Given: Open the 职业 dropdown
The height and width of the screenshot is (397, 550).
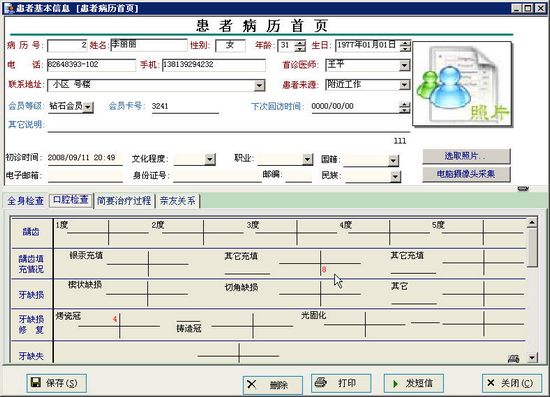Looking at the screenshot, I should click(x=307, y=159).
